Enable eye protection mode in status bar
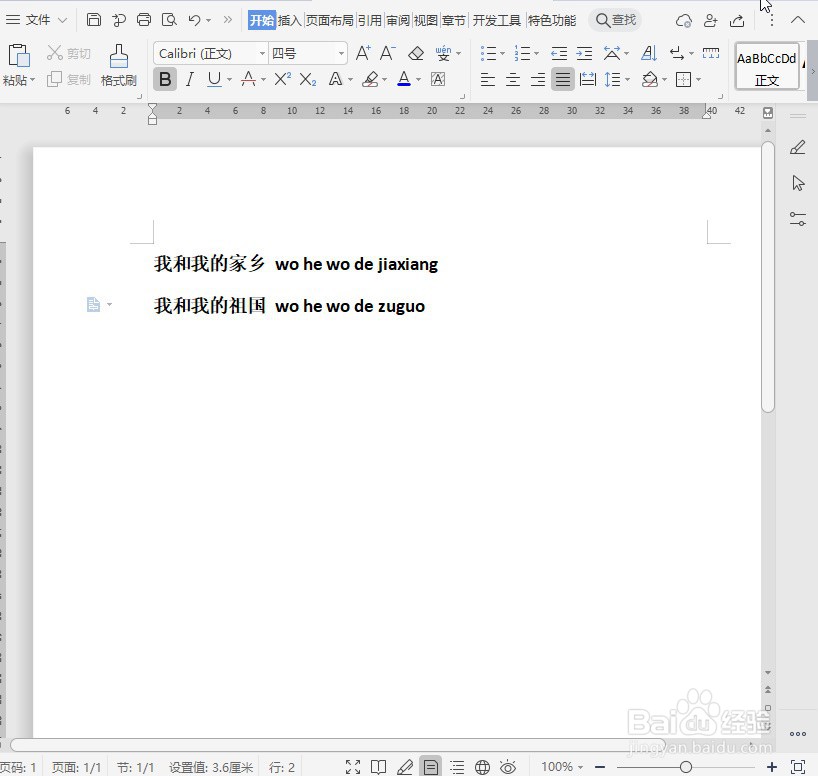This screenshot has height=776, width=818. coord(508,766)
